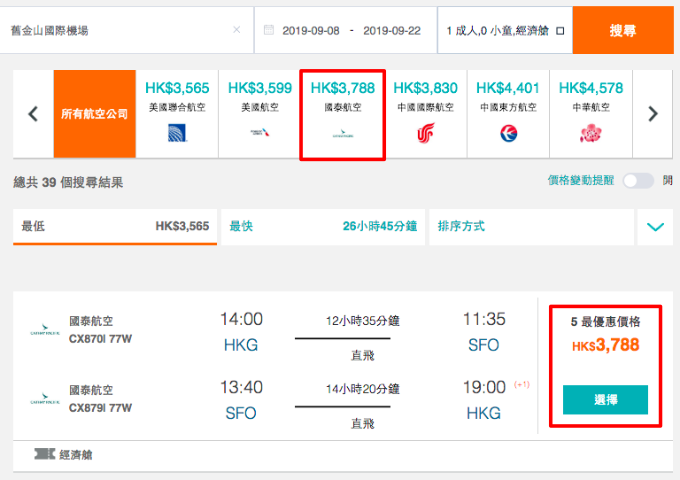The width and height of the screenshot is (680, 480).
Task: Filter by 美國航空 HK$3,599
Action: tap(260, 114)
